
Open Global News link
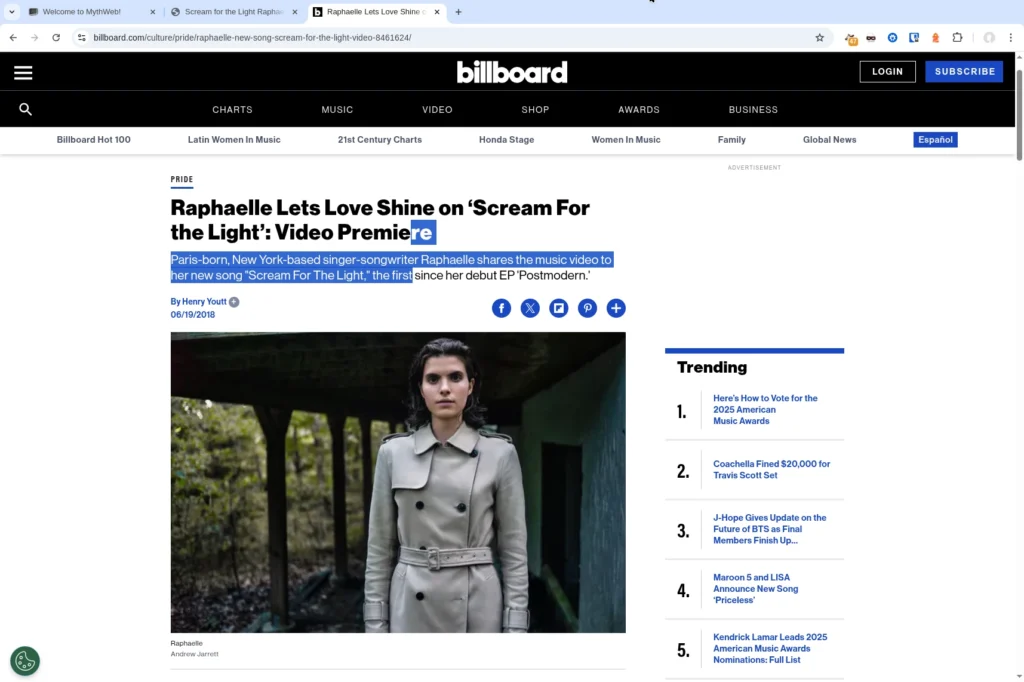click(829, 140)
